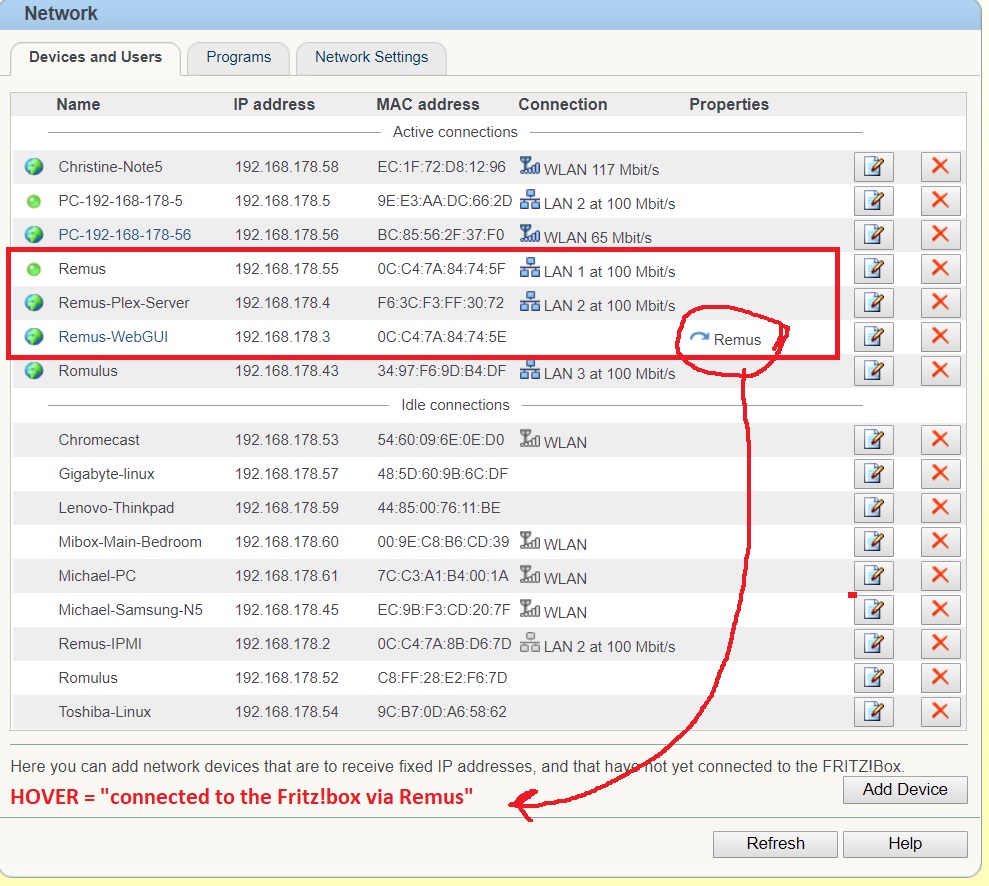989x886 pixels.
Task: Click the Connection column header
Action: [563, 105]
